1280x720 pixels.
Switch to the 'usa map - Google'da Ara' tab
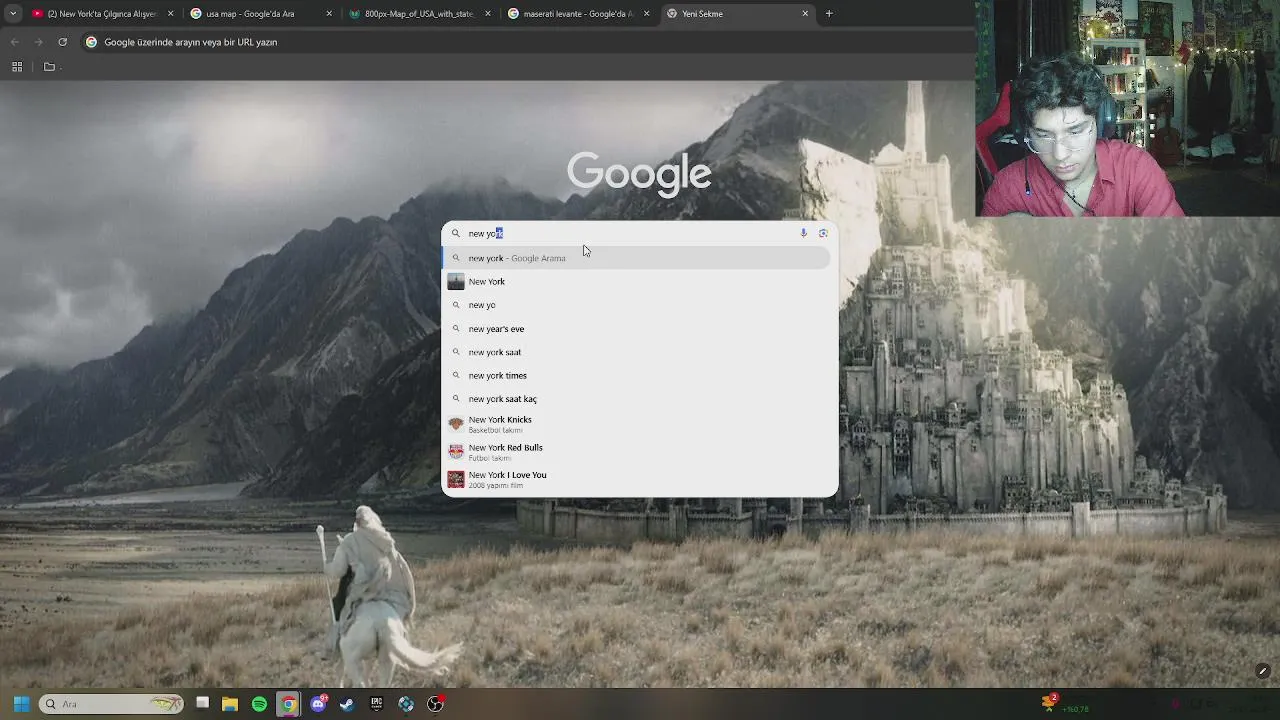coord(260,14)
